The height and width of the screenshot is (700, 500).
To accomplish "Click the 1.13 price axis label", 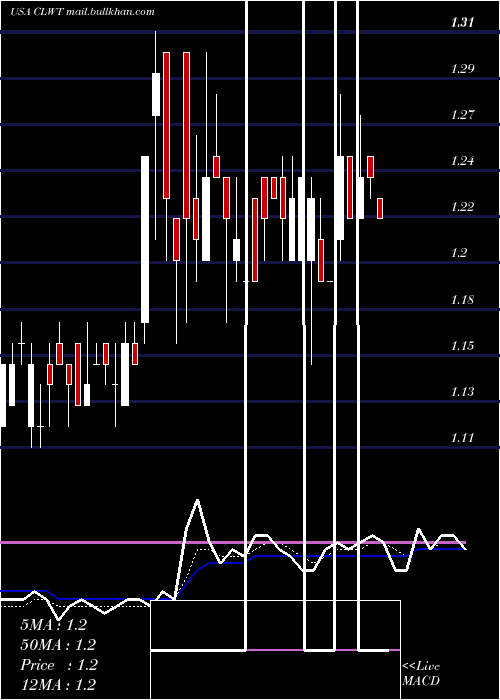I will 462,392.
